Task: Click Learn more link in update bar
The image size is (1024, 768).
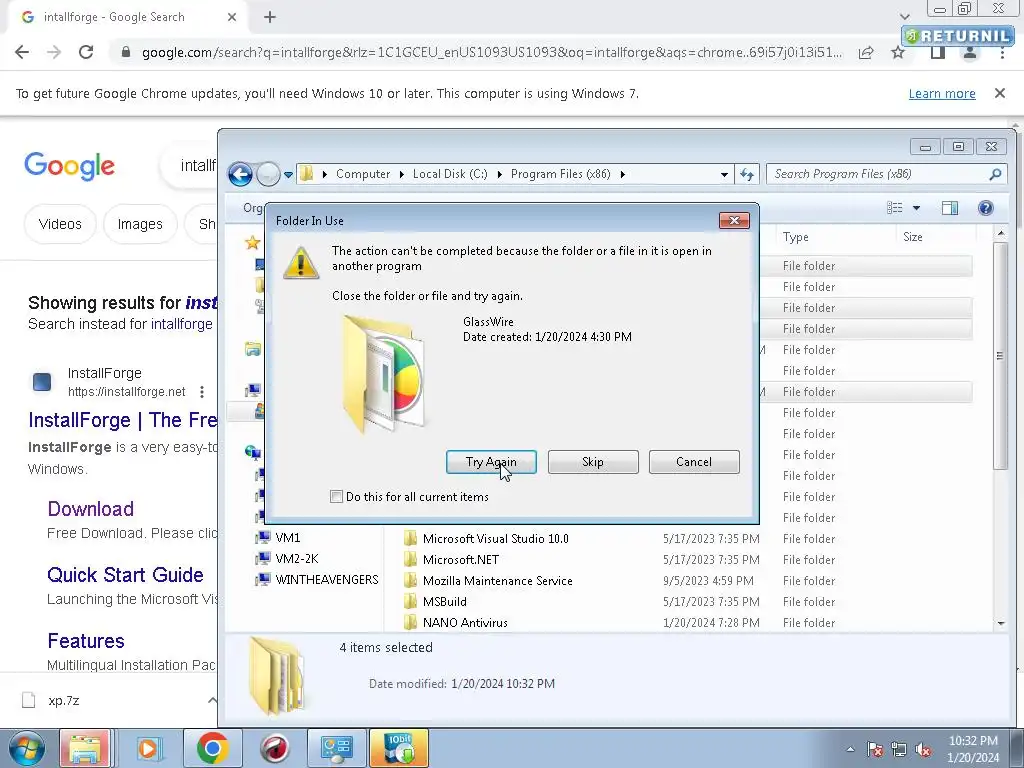Action: 942,93
